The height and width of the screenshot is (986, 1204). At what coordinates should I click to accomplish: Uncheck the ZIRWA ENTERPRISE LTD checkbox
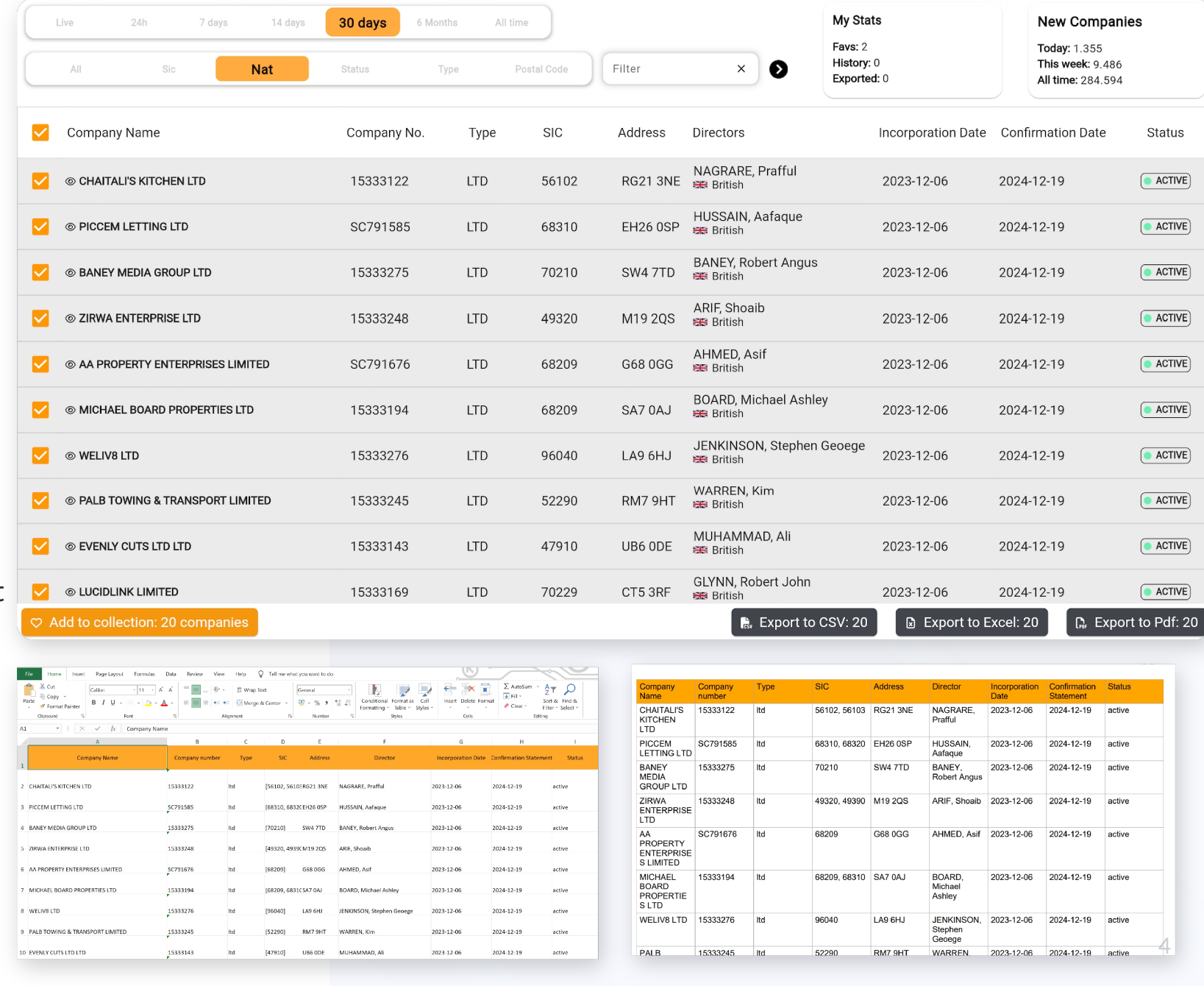tap(40, 319)
